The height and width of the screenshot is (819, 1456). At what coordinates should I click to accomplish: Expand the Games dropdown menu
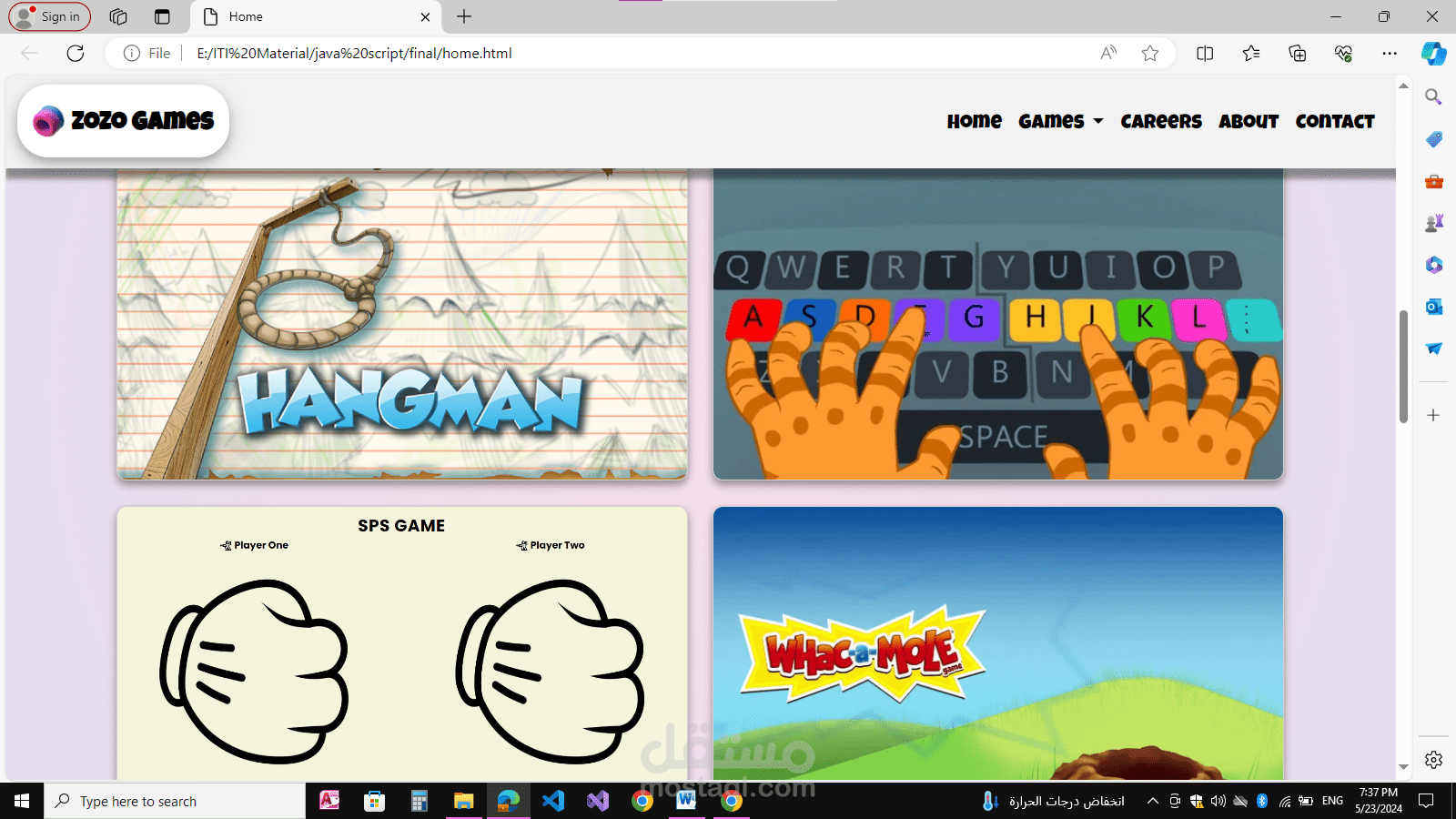(x=1060, y=121)
